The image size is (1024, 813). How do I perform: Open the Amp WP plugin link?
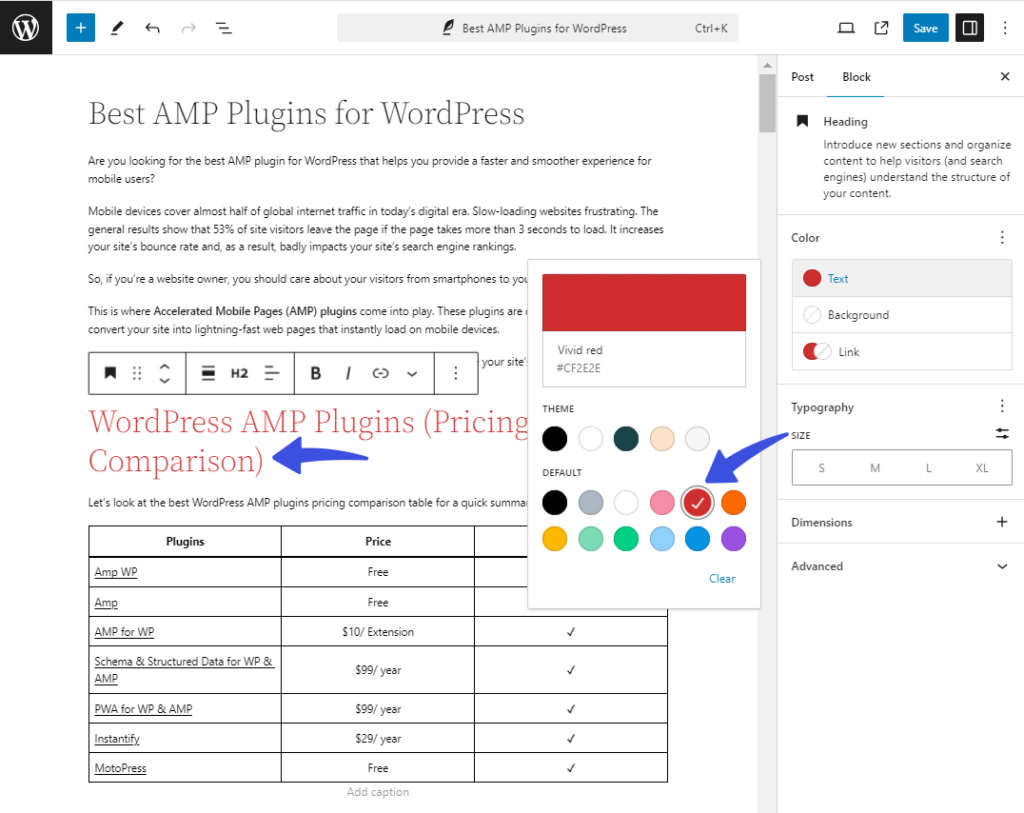tap(116, 571)
